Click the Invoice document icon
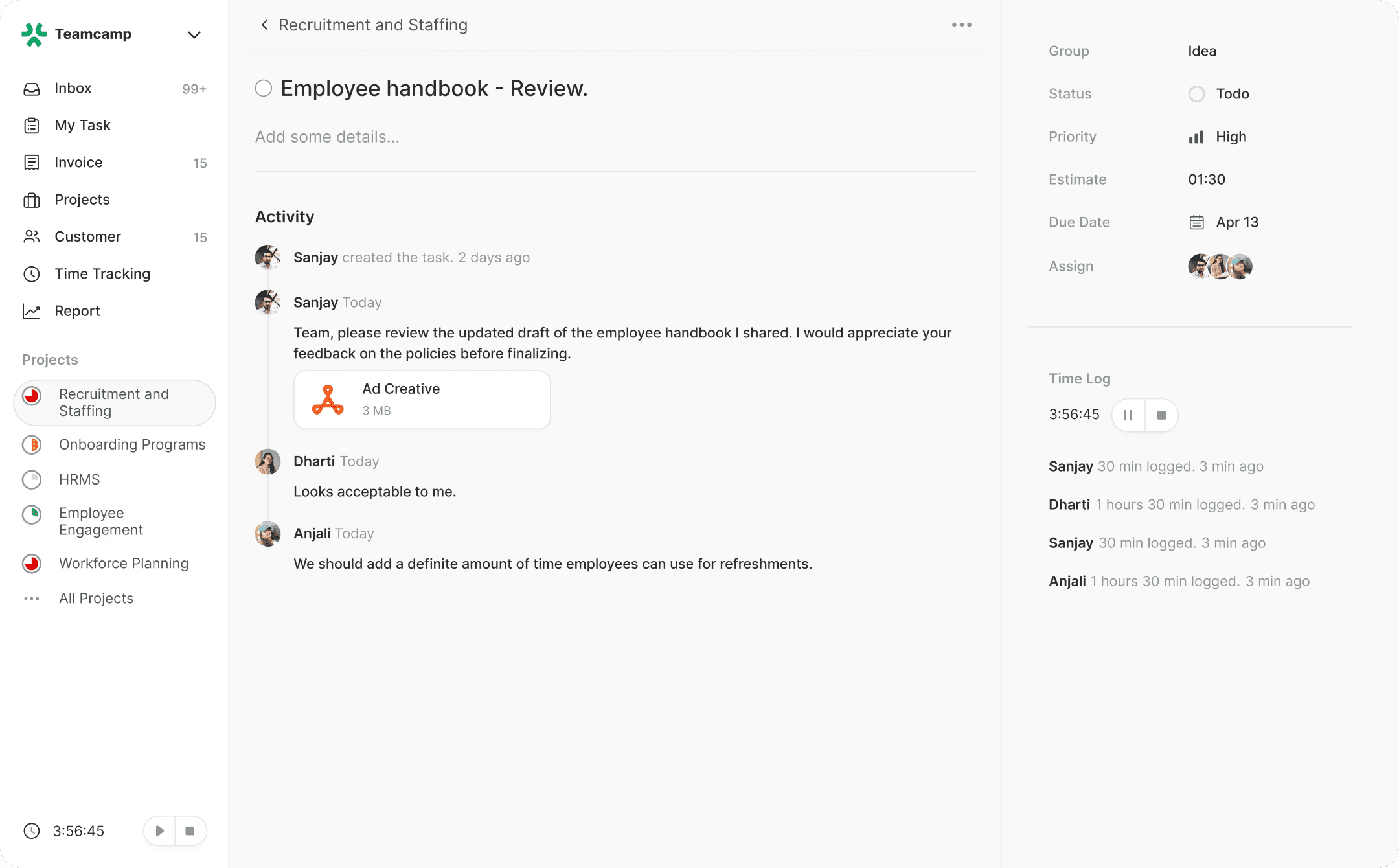This screenshot has height=868, width=1399. click(32, 163)
